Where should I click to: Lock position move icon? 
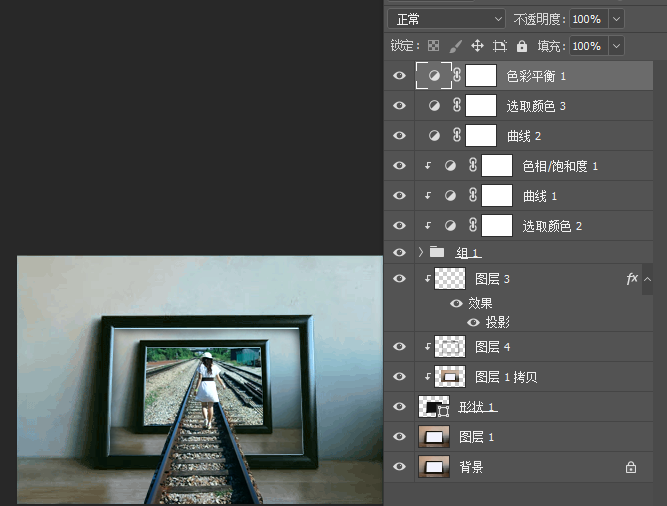[477, 45]
